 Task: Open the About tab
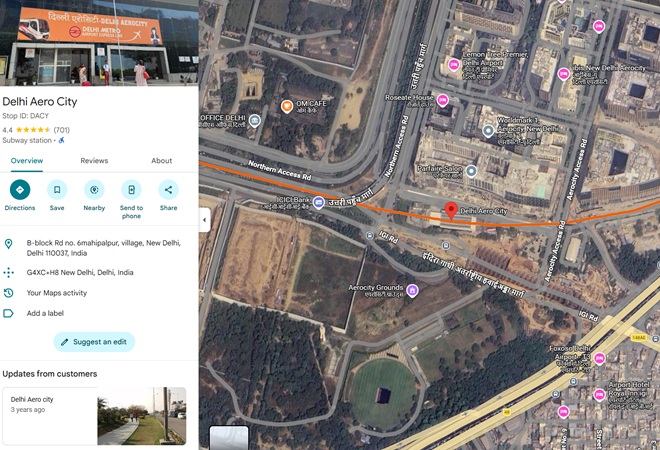coord(162,161)
